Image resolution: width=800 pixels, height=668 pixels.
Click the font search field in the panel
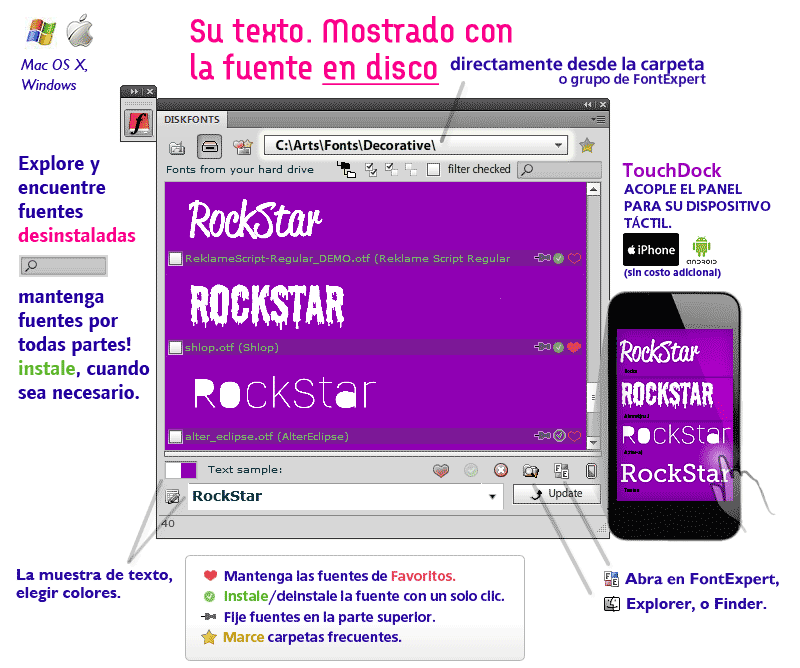coord(559,169)
